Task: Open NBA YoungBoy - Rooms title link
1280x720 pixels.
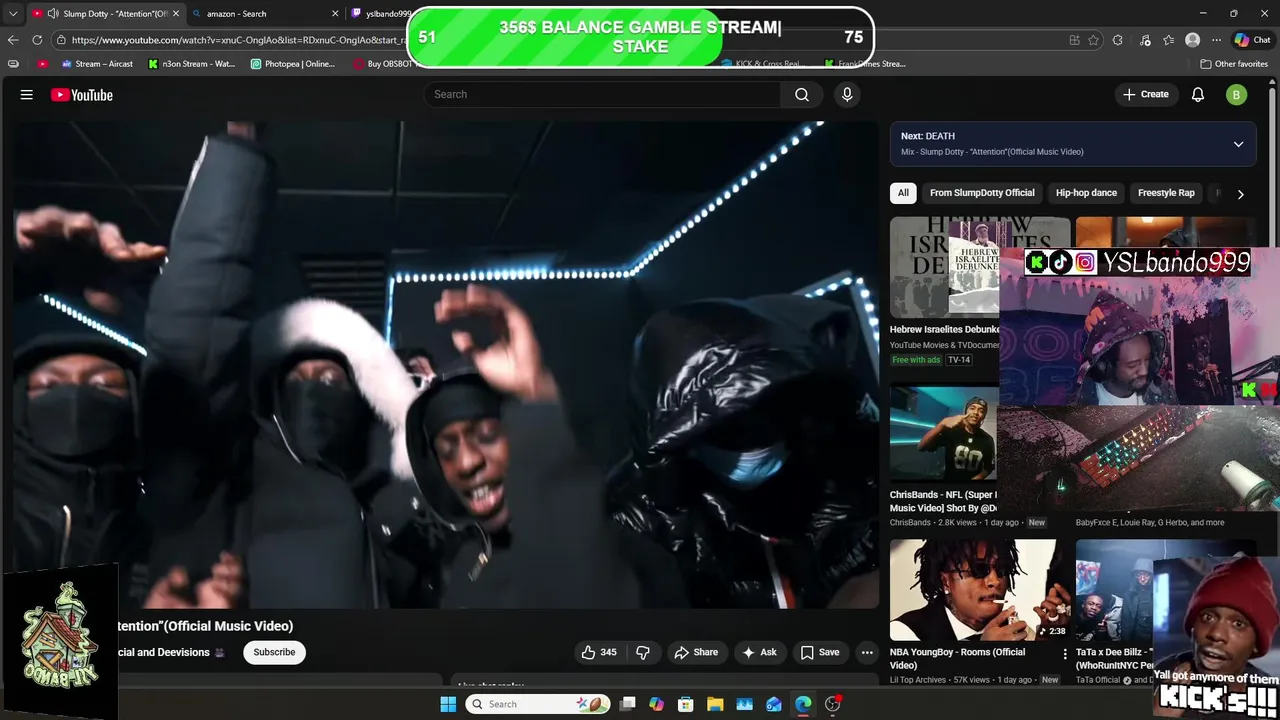Action: pyautogui.click(x=957, y=658)
